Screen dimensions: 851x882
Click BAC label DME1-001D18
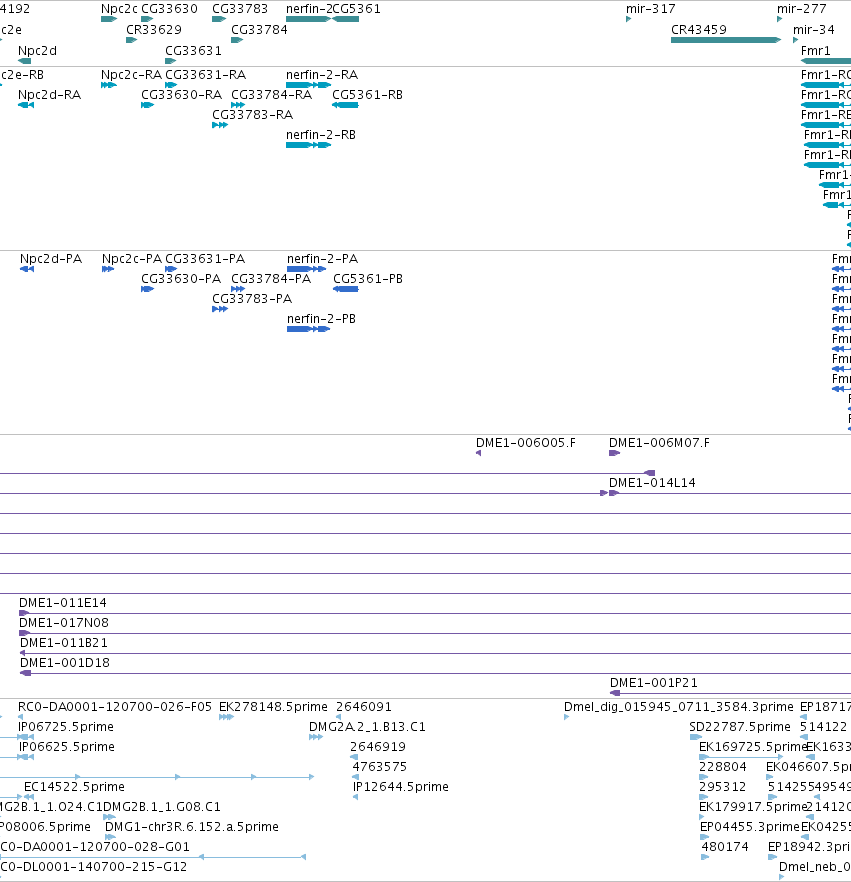[65, 663]
